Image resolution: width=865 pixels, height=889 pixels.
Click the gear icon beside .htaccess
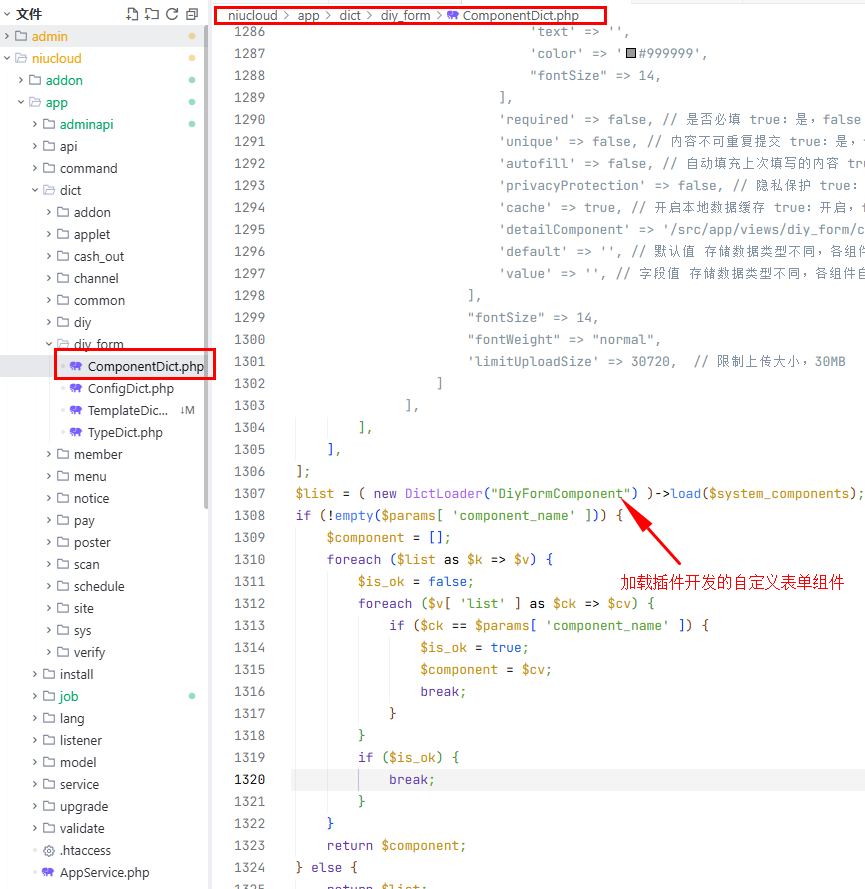point(49,851)
